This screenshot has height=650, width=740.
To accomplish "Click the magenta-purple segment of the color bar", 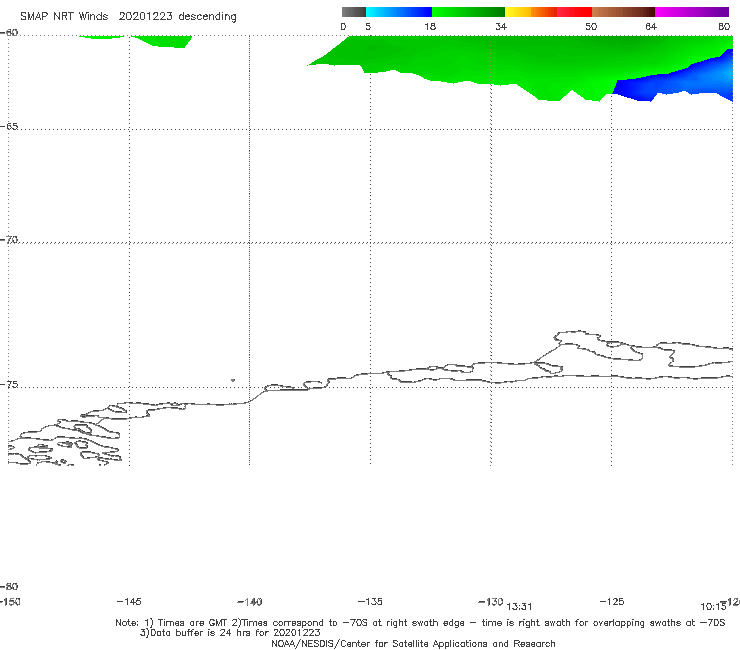I will [x=692, y=12].
